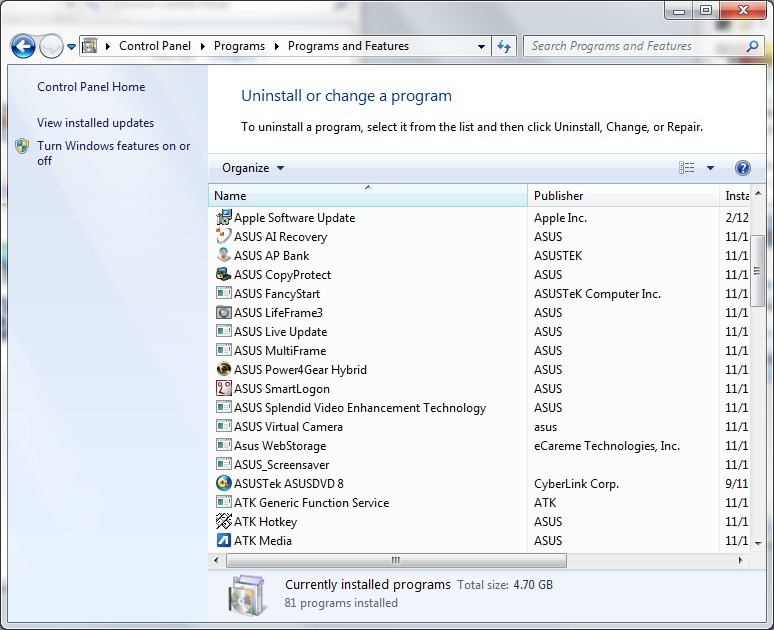Sort by the Installed On column header
The height and width of the screenshot is (630, 774).
[x=735, y=196]
